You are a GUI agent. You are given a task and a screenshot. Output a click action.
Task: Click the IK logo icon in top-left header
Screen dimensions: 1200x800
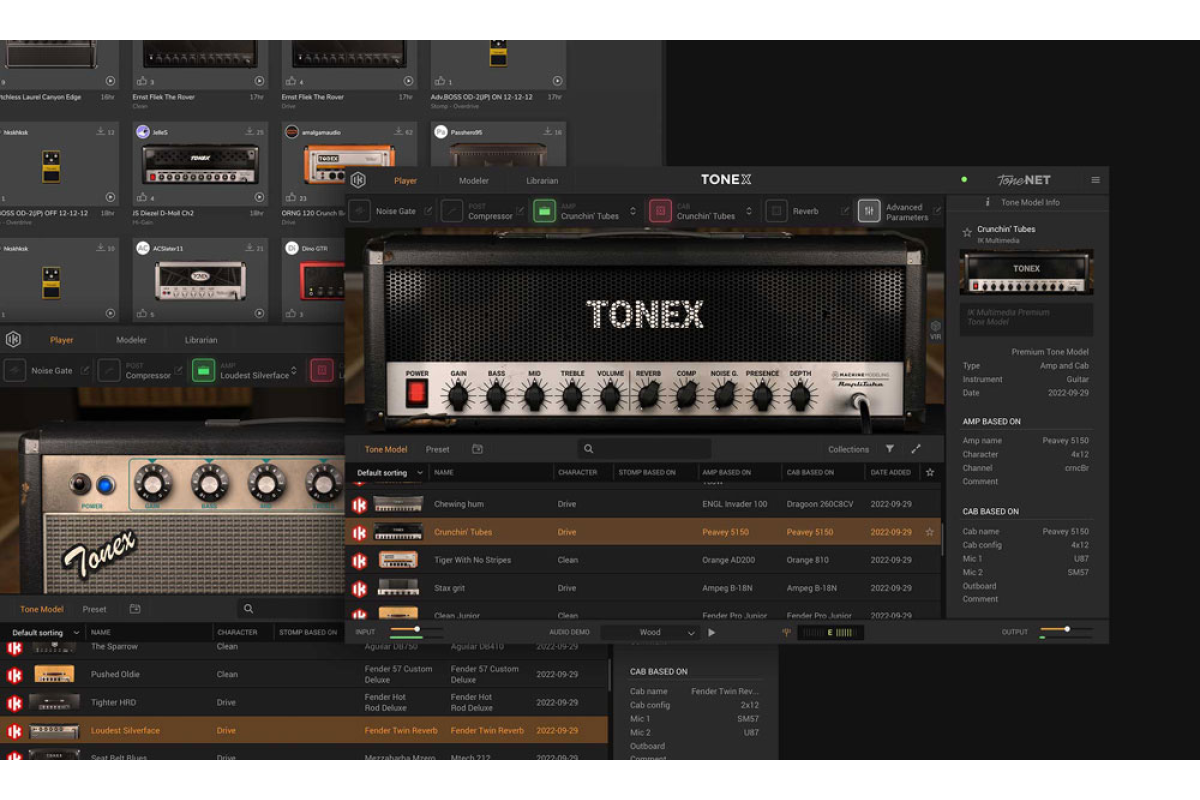pos(358,180)
